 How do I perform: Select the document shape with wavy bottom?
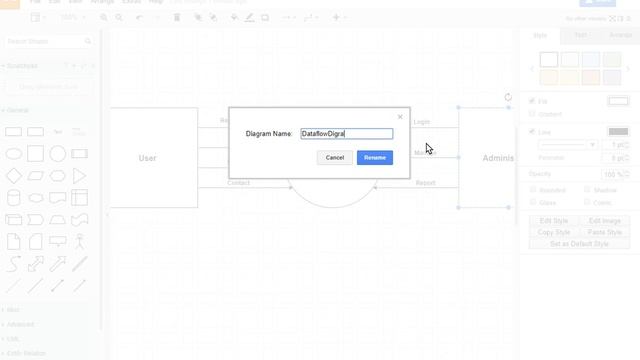58,198
